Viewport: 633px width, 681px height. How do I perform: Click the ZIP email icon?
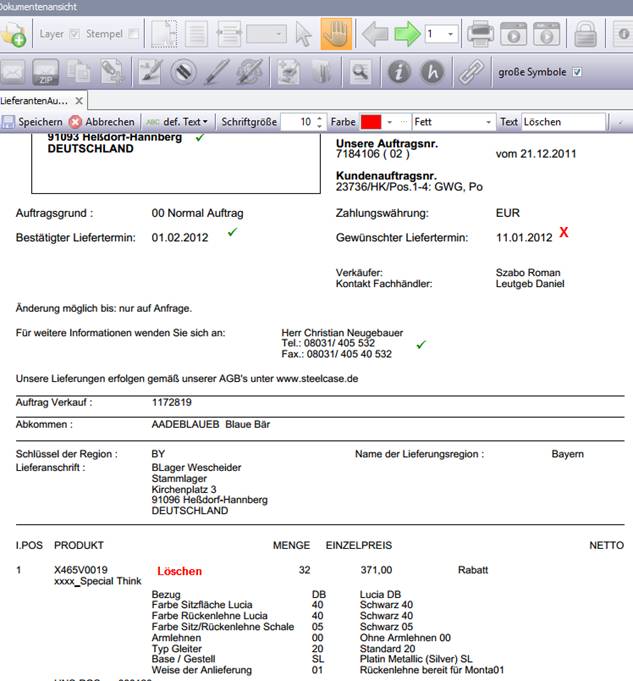45,72
